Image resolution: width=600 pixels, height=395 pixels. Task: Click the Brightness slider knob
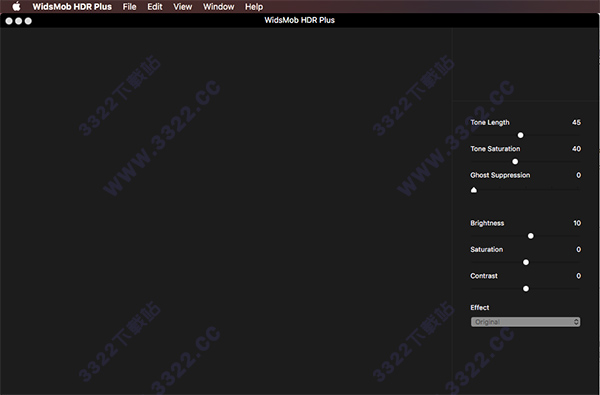pyautogui.click(x=530, y=236)
